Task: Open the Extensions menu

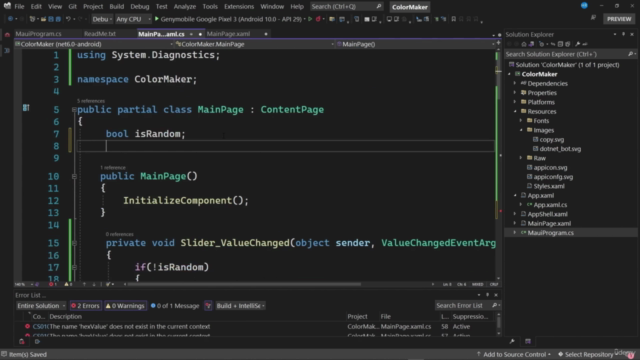Action: (239, 7)
